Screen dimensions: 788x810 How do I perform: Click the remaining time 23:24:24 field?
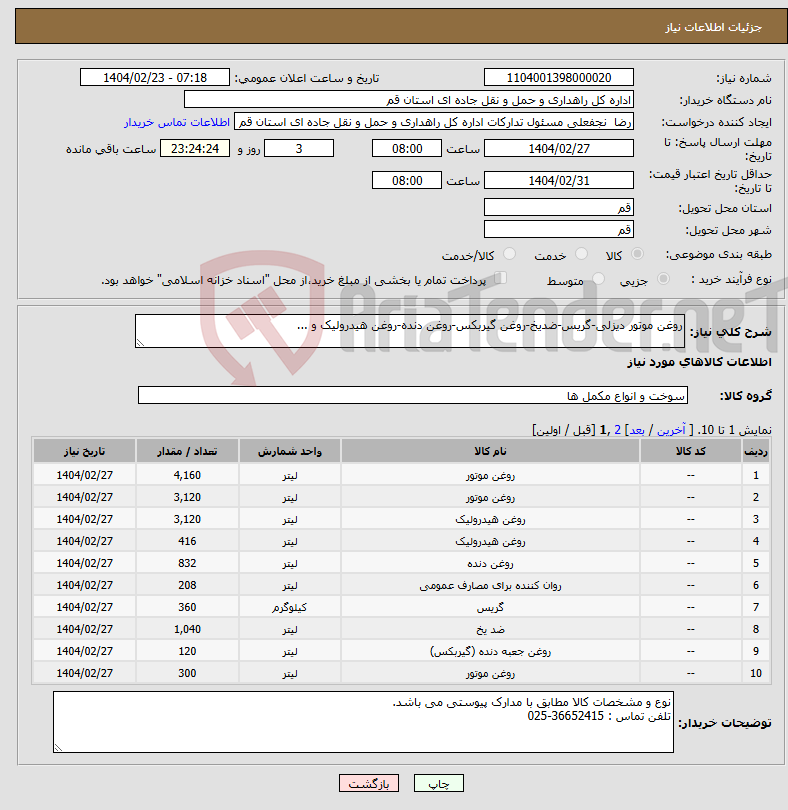click(x=195, y=149)
